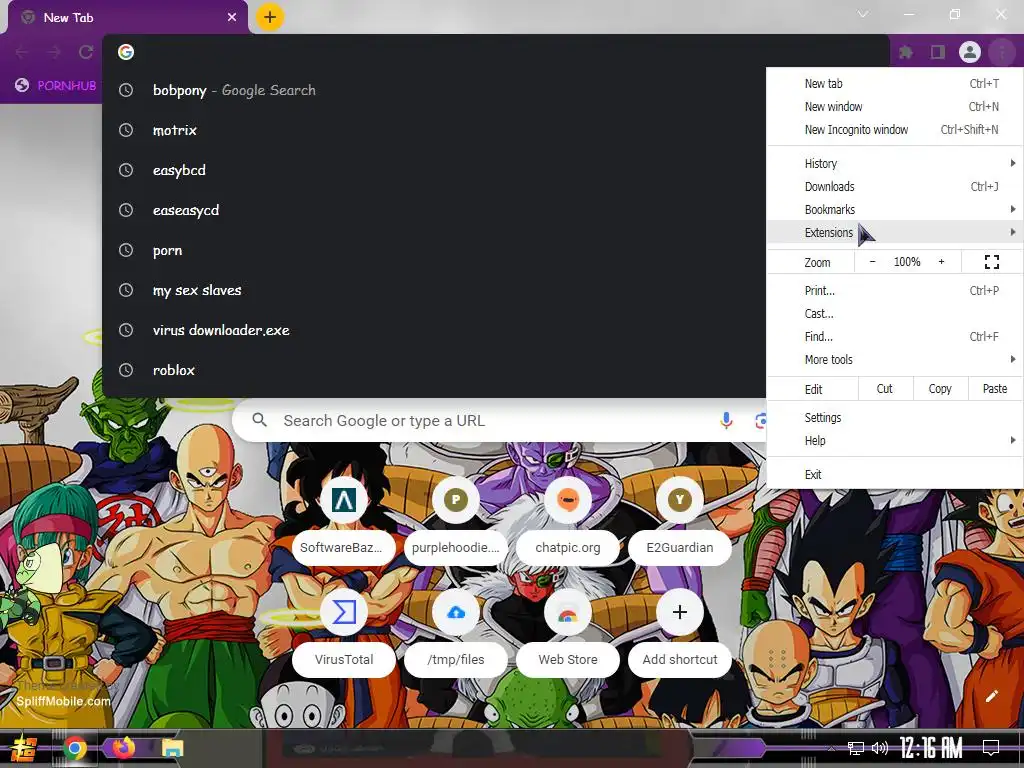Expand the Help submenu
This screenshot has width=1024, height=768.
coord(895,440)
